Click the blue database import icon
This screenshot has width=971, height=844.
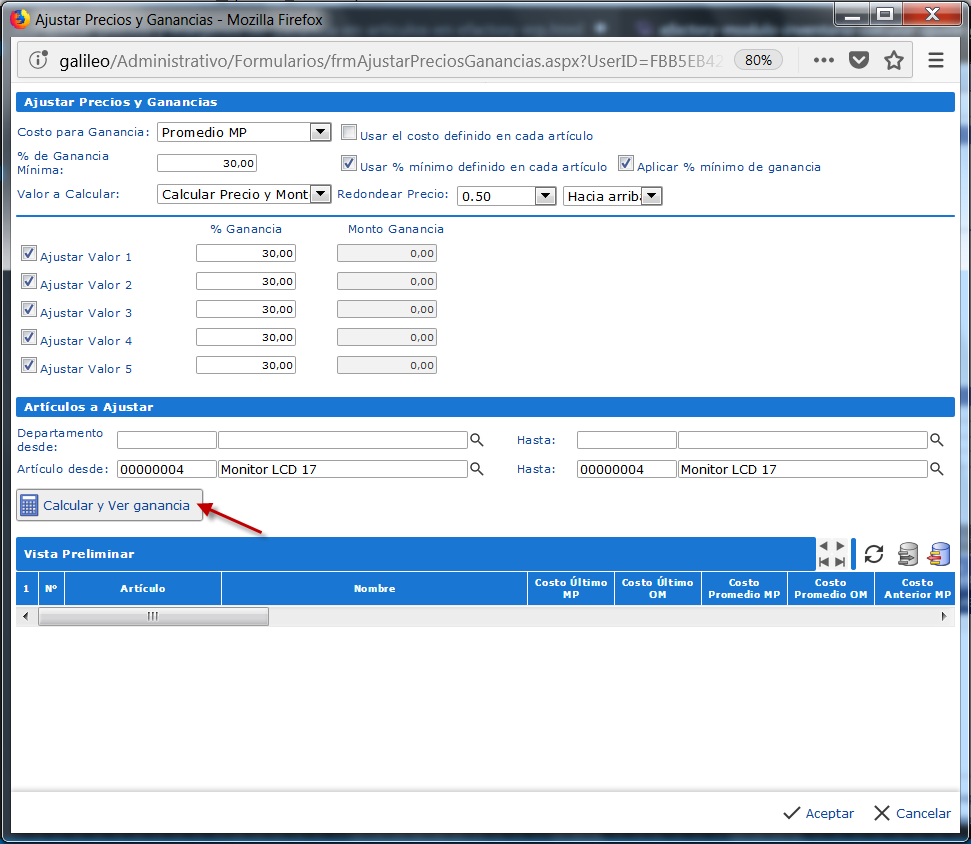939,554
